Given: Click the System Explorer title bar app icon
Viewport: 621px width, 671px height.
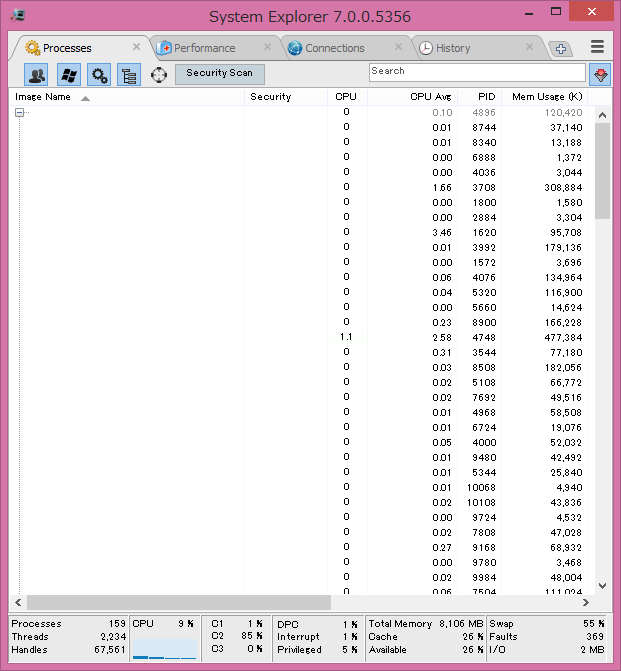Looking at the screenshot, I should pyautogui.click(x=18, y=16).
